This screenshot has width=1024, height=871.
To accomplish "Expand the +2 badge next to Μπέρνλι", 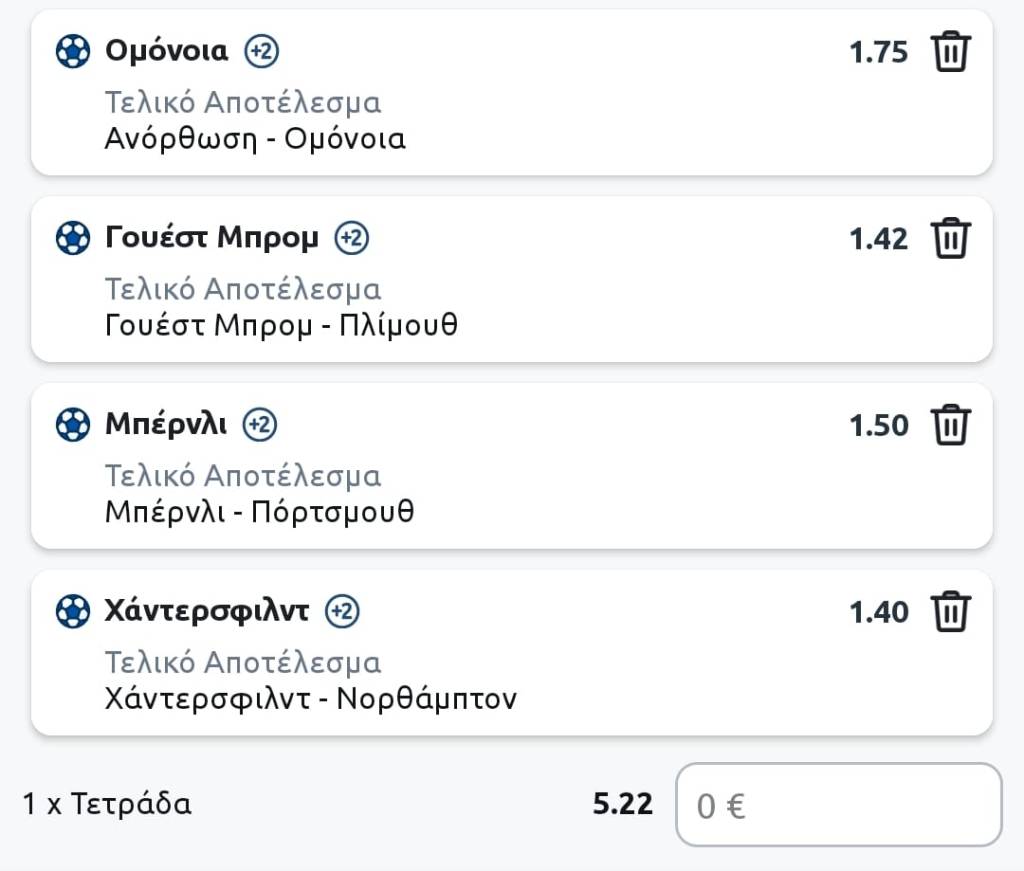I will 260,425.
